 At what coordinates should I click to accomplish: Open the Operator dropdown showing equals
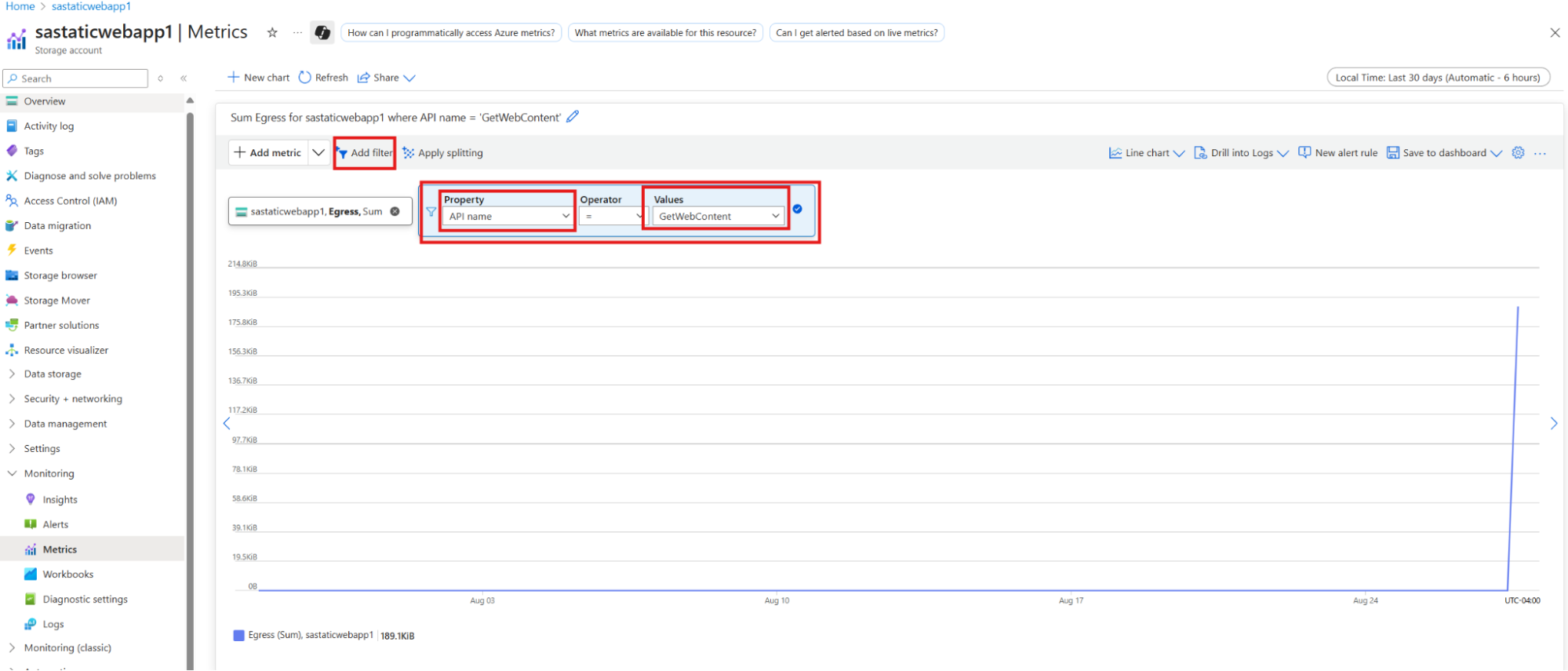coord(612,217)
